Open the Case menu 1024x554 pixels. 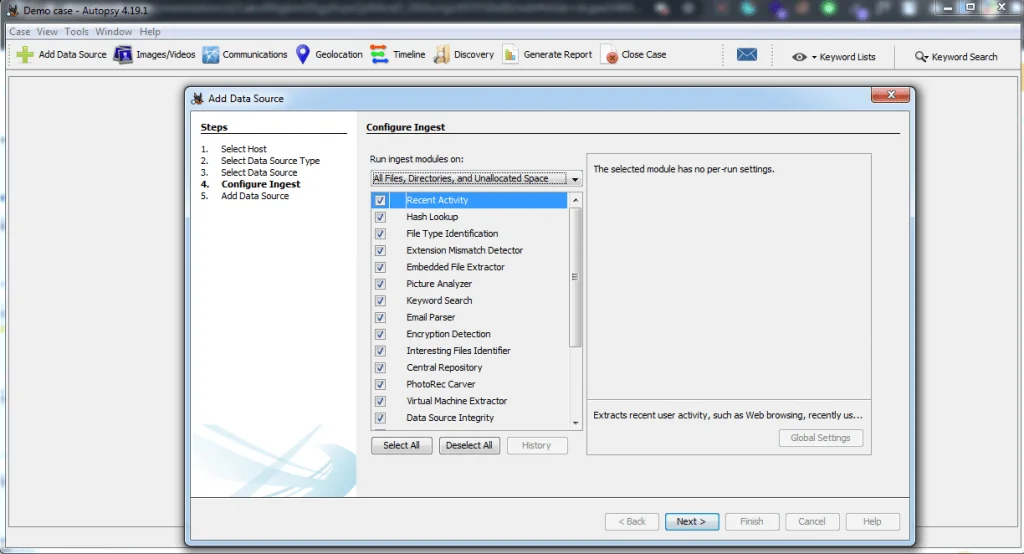pos(20,31)
